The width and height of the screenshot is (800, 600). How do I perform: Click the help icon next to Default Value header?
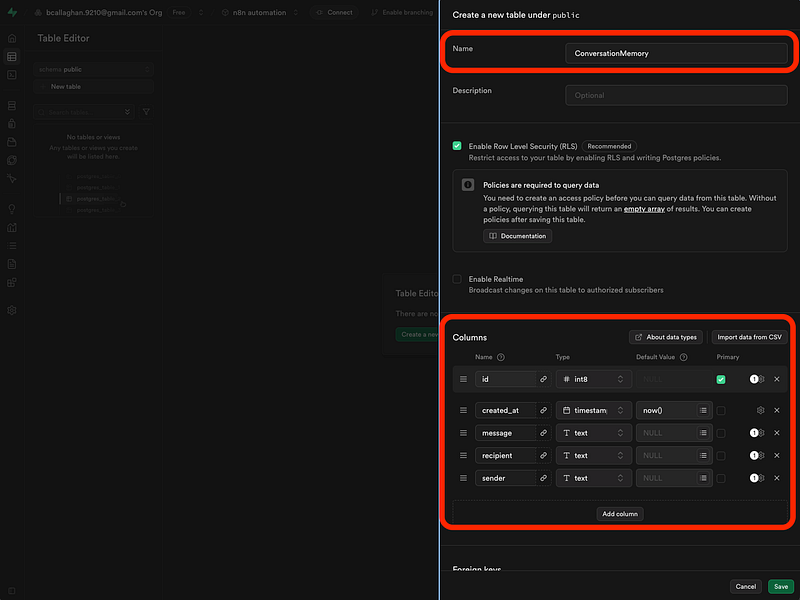tap(684, 357)
